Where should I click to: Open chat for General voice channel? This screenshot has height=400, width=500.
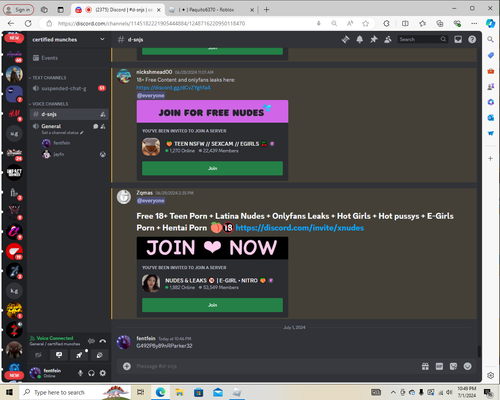[96, 126]
